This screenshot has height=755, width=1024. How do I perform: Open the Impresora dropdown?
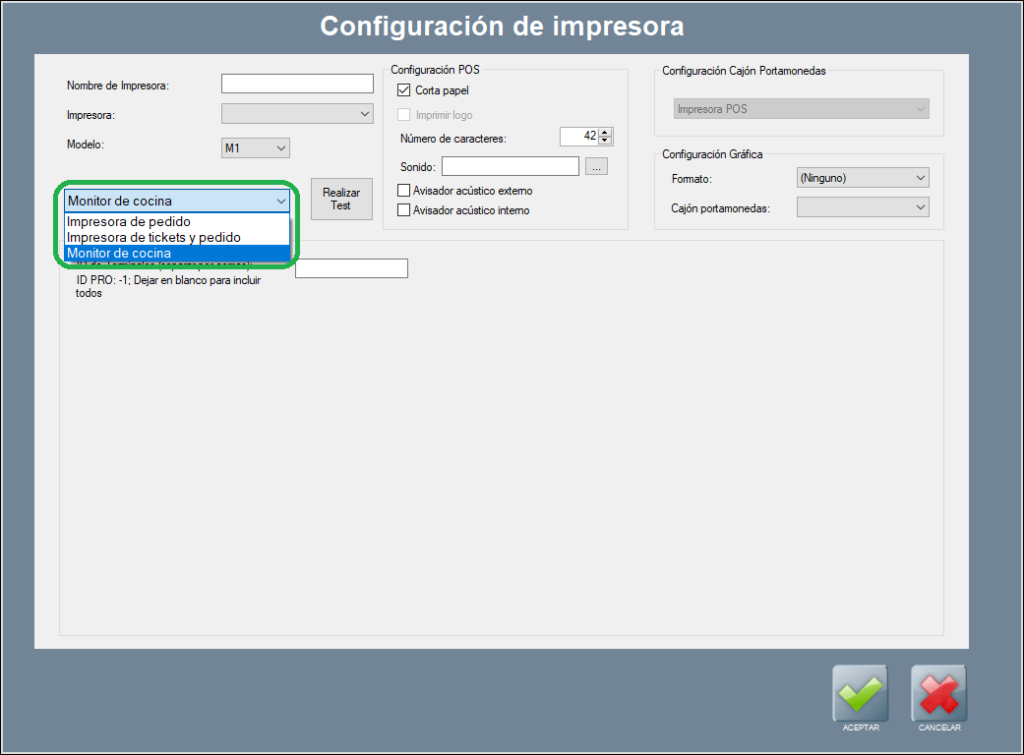297,114
